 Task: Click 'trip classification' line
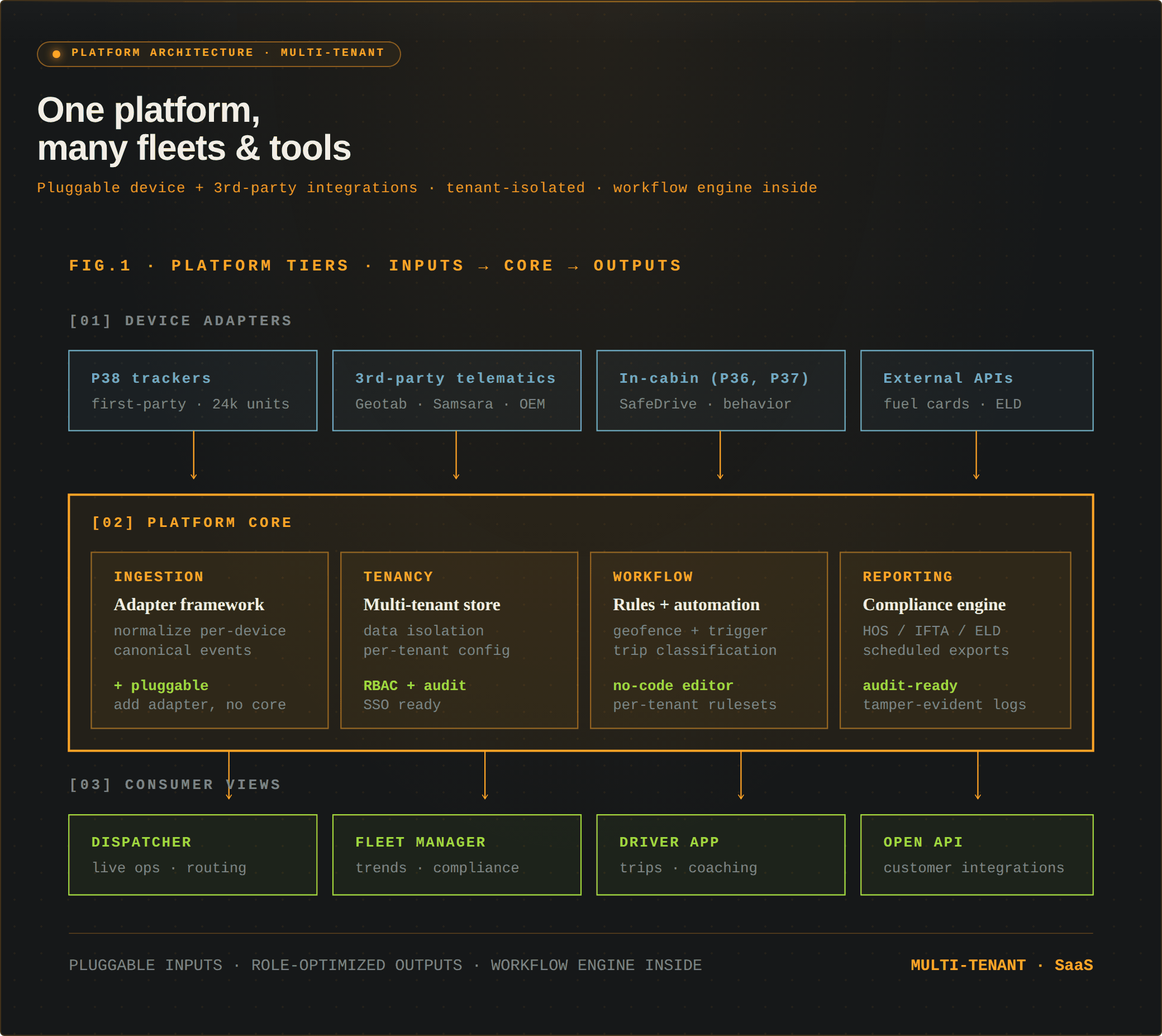(695, 650)
